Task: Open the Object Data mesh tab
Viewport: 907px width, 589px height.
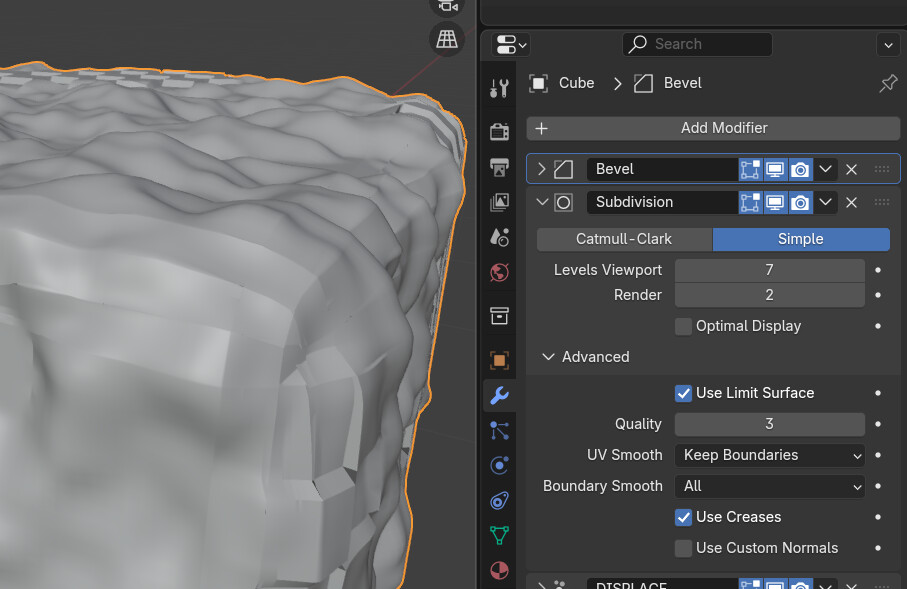Action: click(x=499, y=535)
